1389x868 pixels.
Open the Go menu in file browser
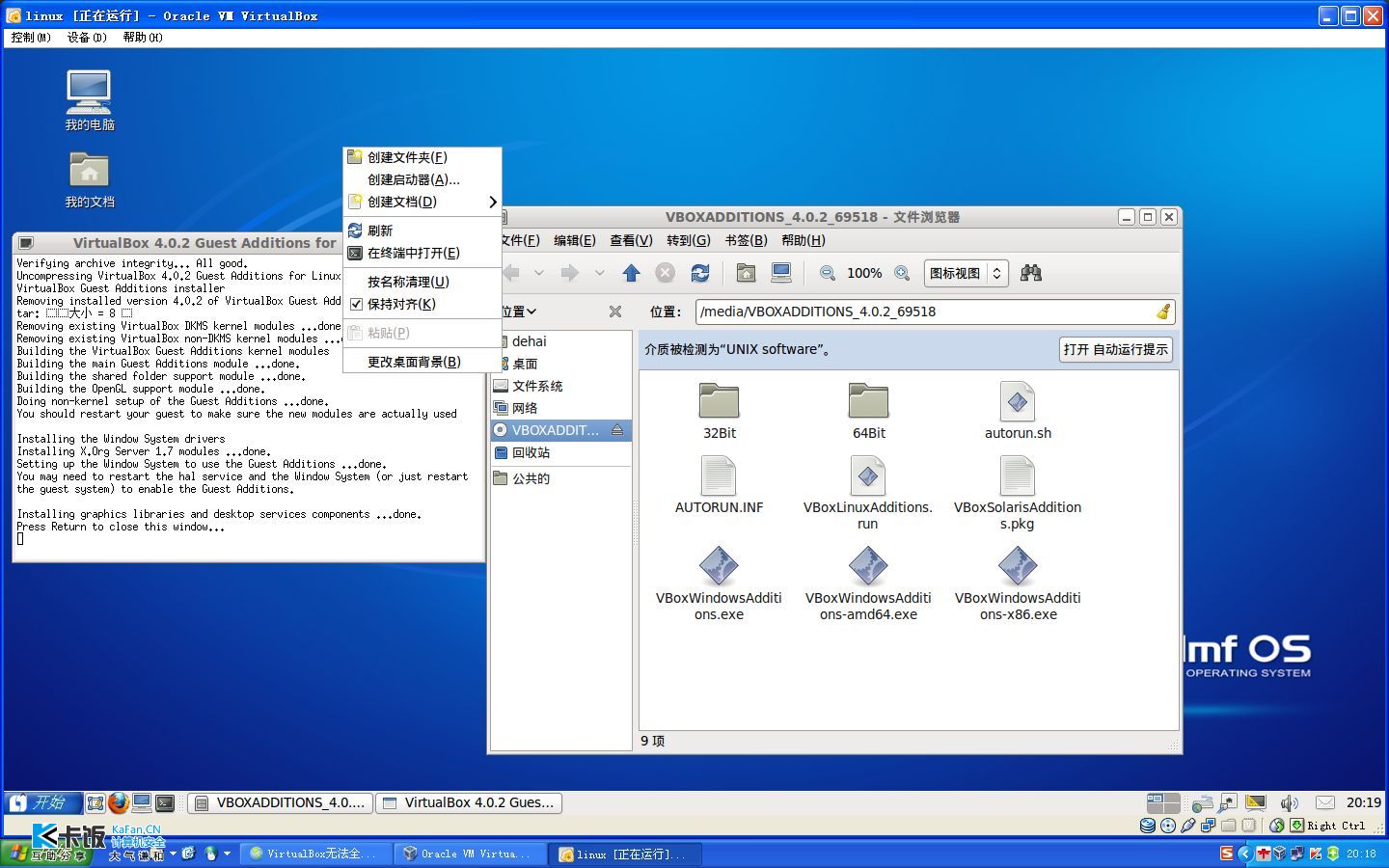[688, 240]
